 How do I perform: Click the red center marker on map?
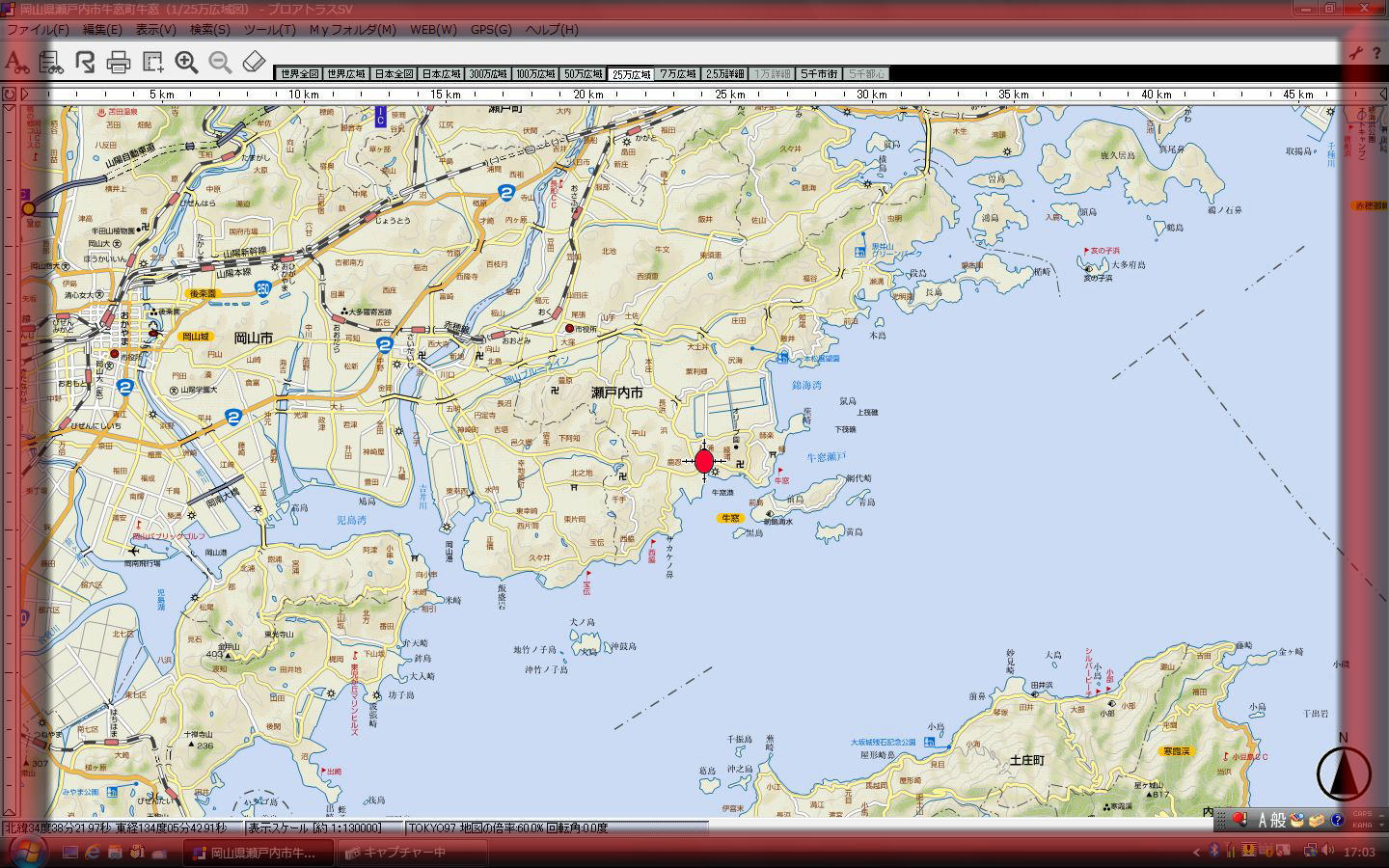(x=704, y=461)
